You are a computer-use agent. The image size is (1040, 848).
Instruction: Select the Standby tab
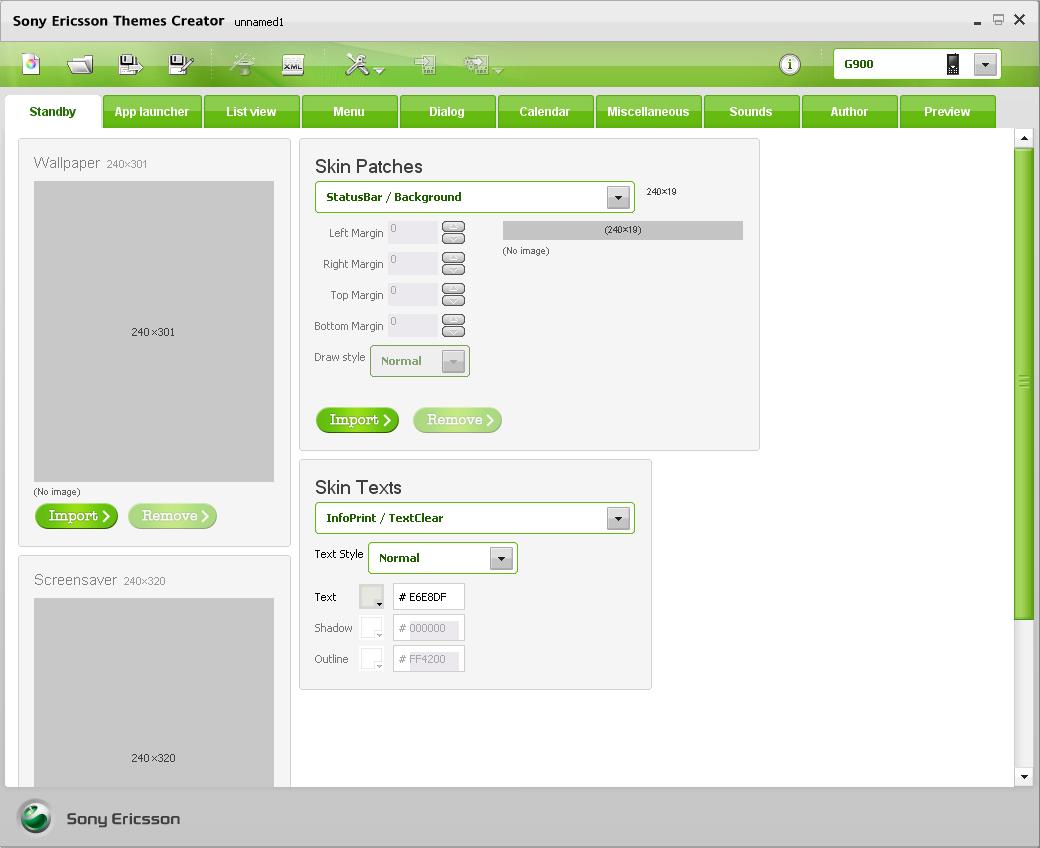coord(52,111)
